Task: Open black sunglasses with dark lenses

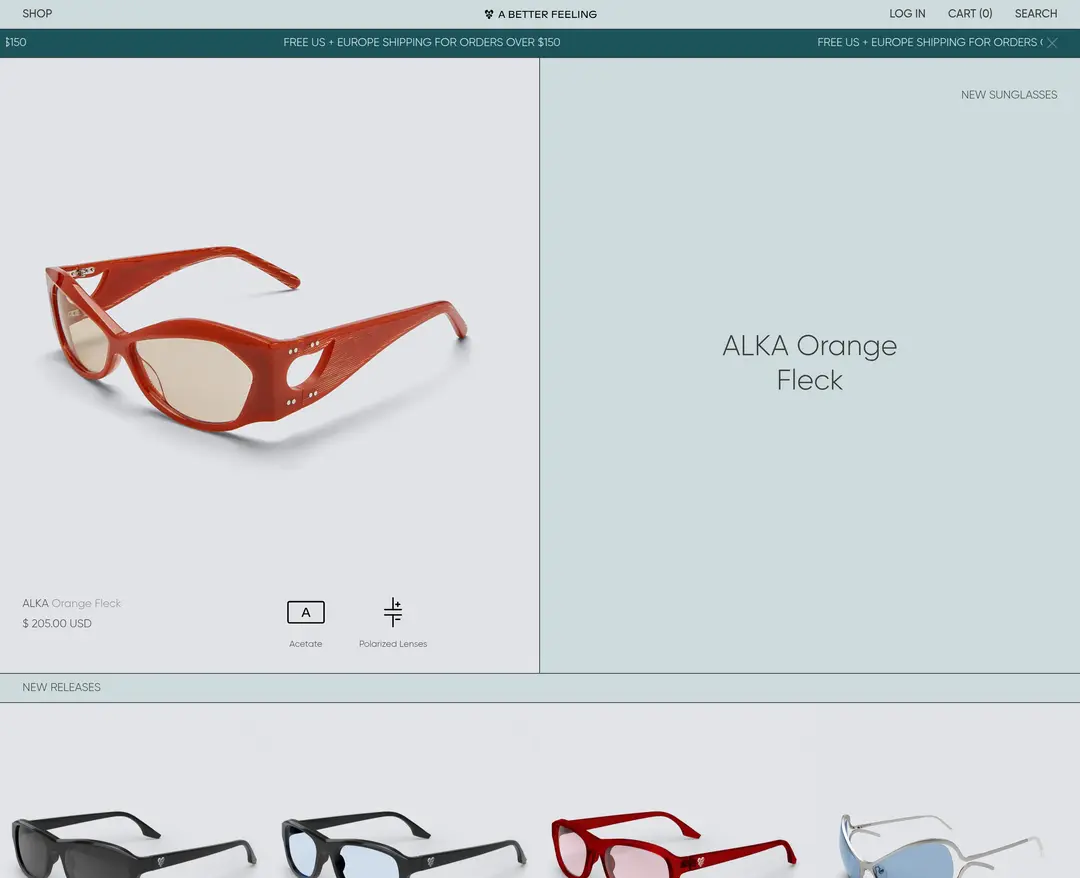Action: [x=134, y=844]
